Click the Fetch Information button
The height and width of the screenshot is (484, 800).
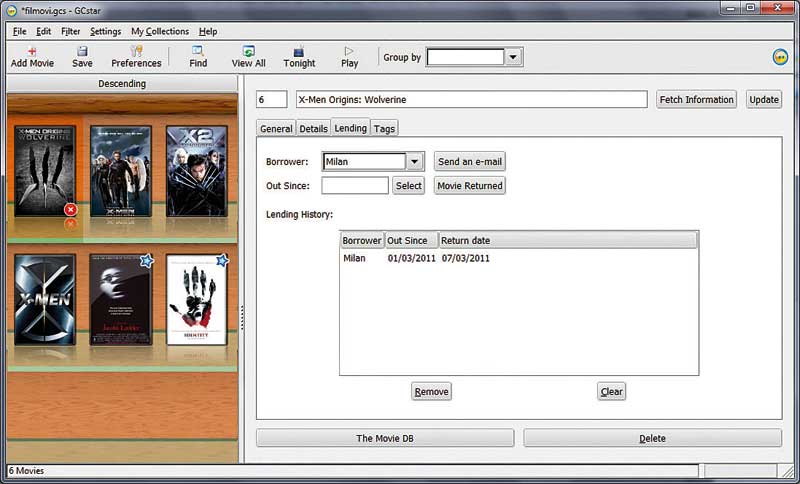[696, 99]
